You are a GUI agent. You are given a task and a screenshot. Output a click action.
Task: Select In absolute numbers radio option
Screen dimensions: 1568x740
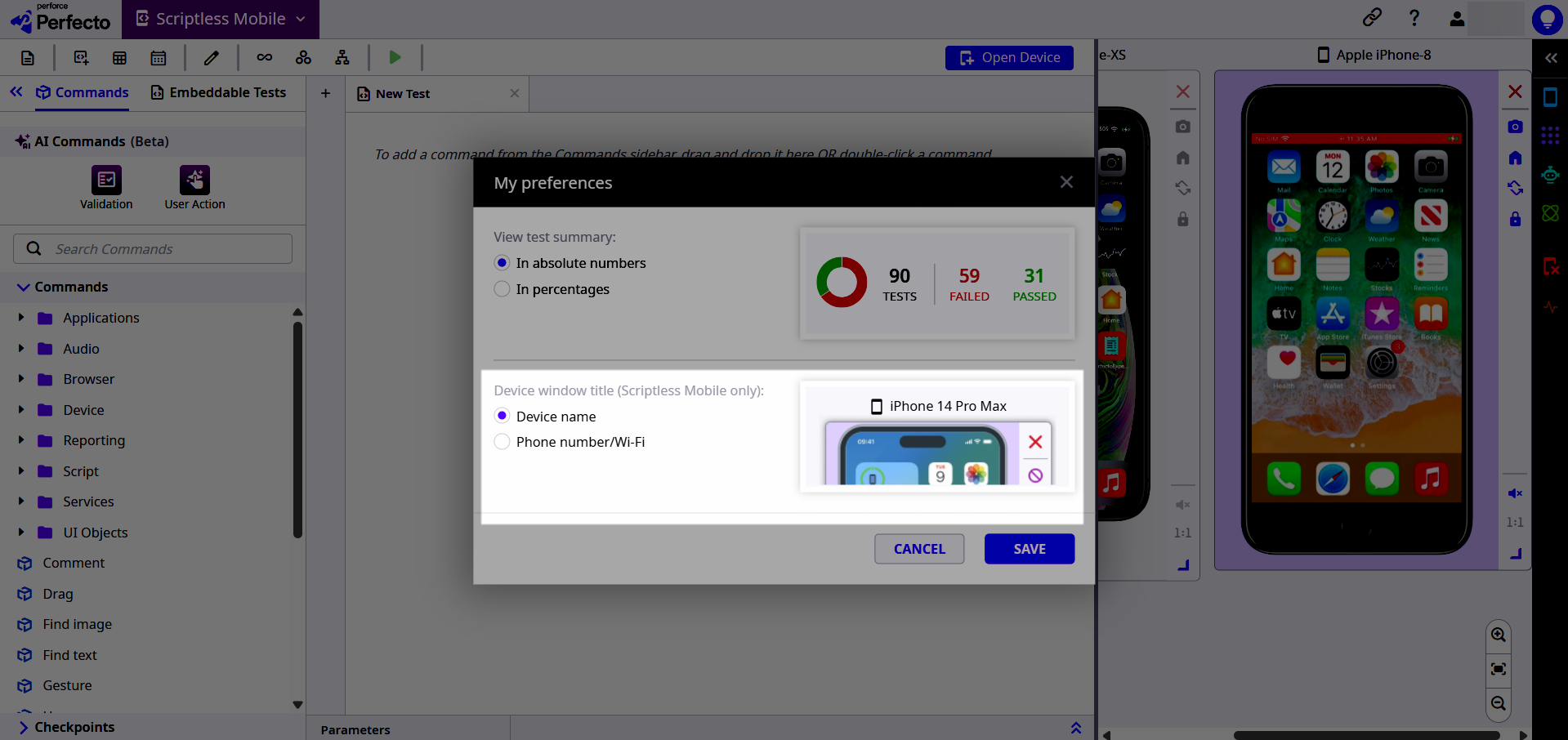502,263
